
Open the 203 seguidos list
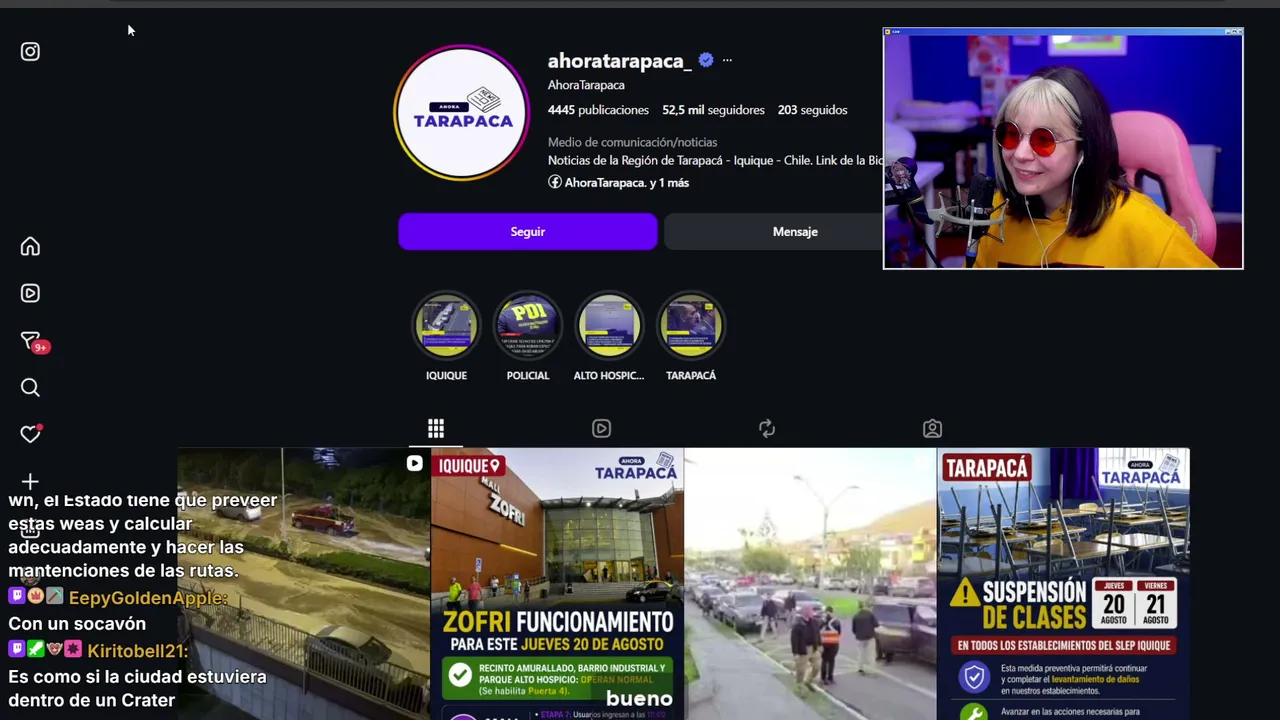coord(812,110)
